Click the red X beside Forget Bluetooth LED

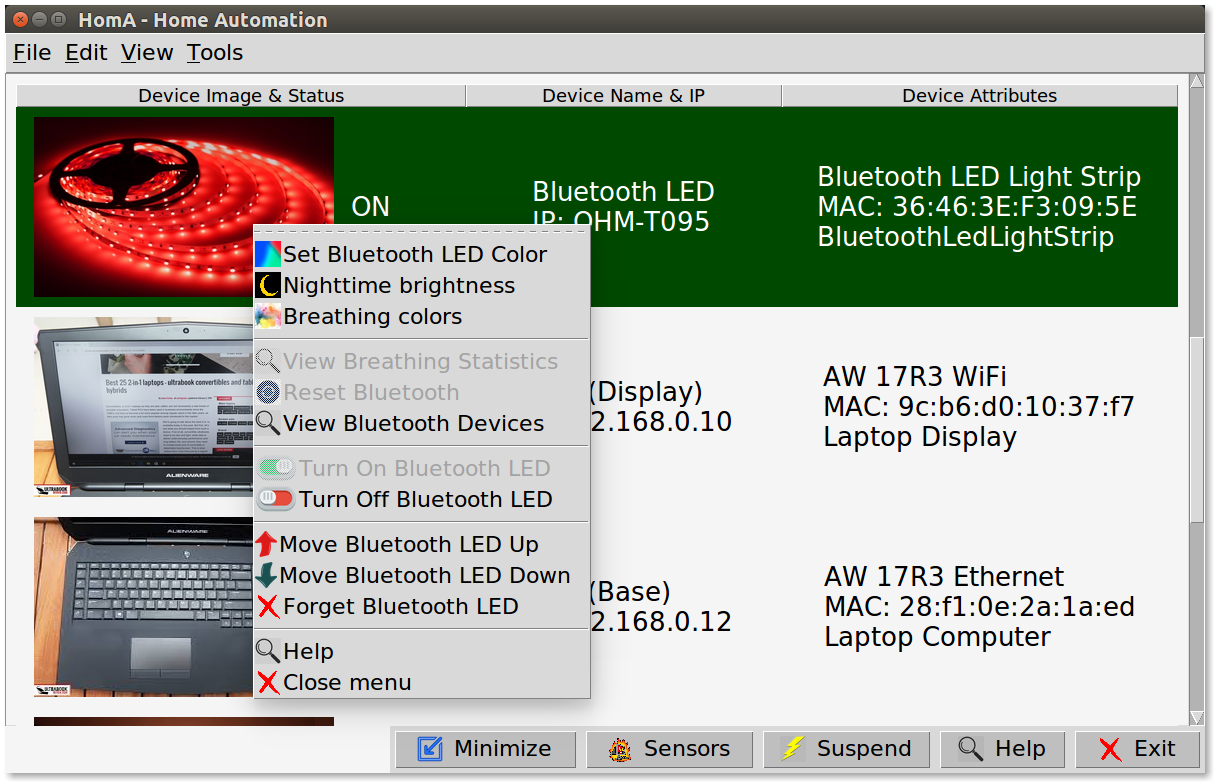point(268,606)
